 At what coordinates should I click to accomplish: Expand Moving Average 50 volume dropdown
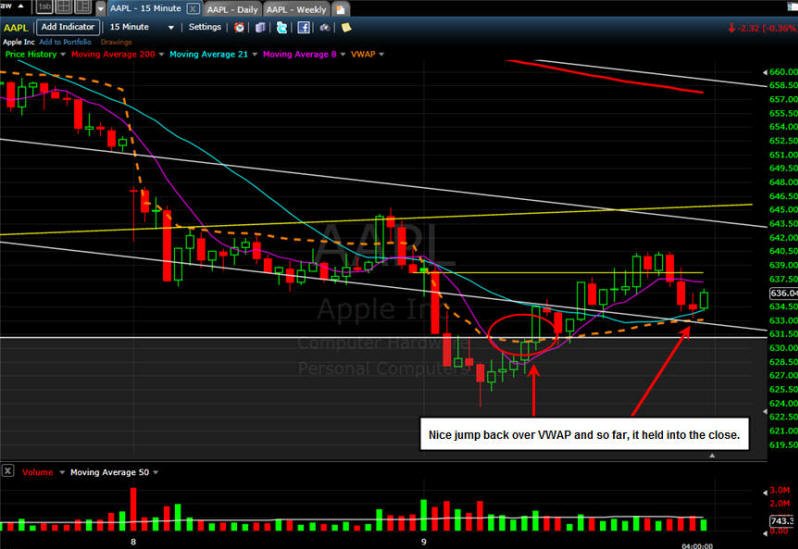point(156,472)
